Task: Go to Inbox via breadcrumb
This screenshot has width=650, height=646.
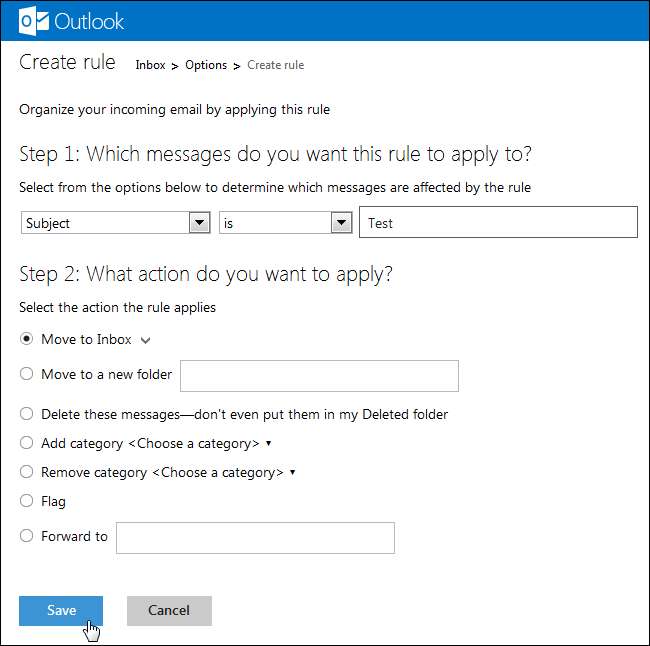Action: pos(150,65)
